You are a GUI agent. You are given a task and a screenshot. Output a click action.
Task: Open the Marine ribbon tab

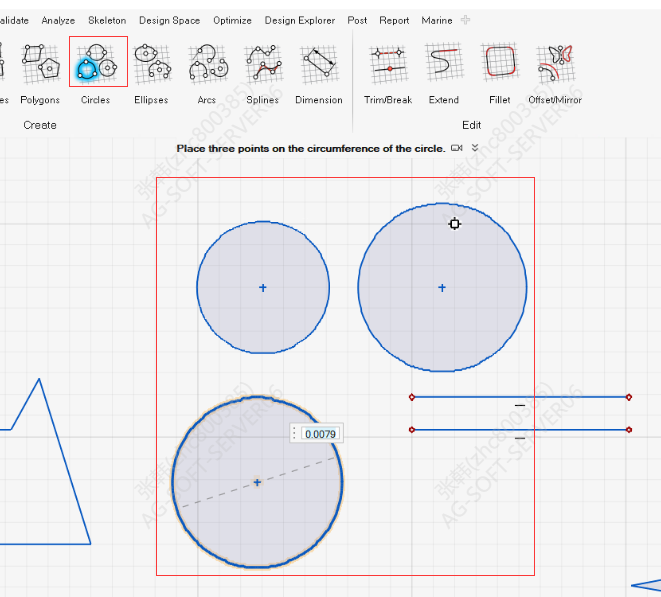437,20
